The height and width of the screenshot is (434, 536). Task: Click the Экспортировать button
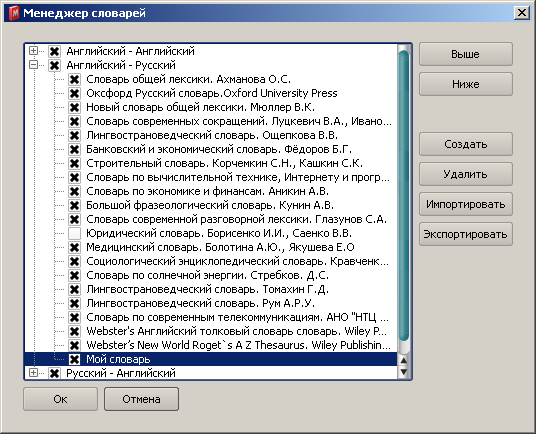[x=466, y=234]
